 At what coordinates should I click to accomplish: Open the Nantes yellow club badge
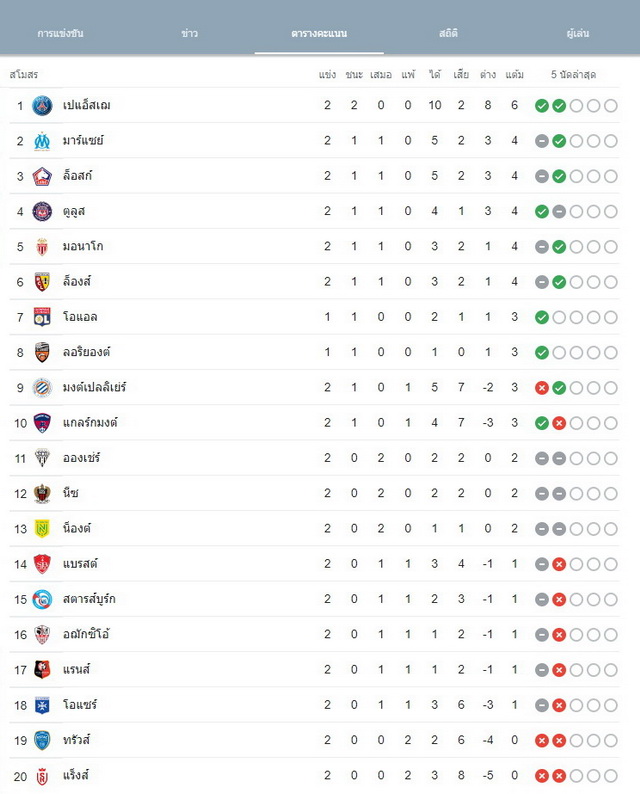[x=42, y=529]
